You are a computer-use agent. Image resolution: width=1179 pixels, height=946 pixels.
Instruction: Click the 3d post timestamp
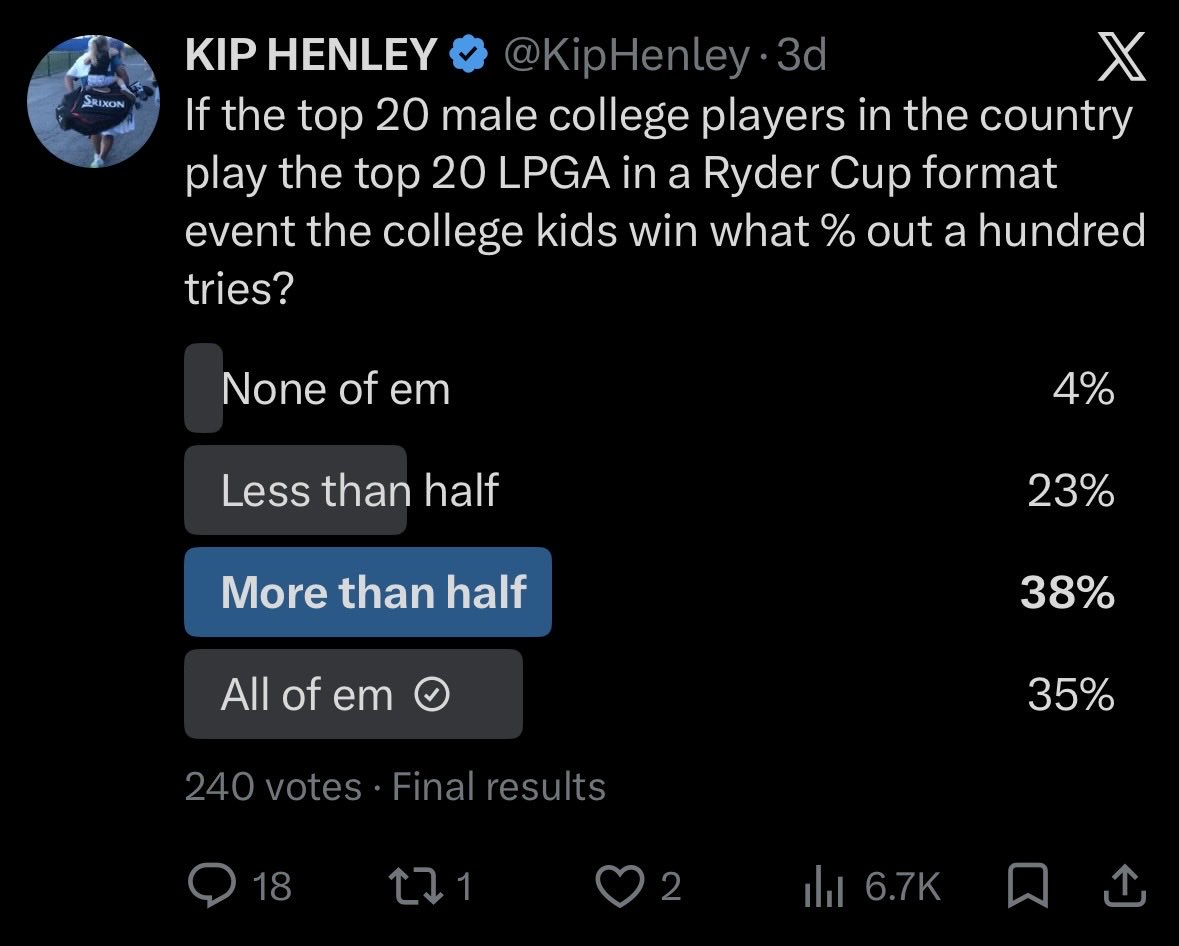(x=802, y=55)
